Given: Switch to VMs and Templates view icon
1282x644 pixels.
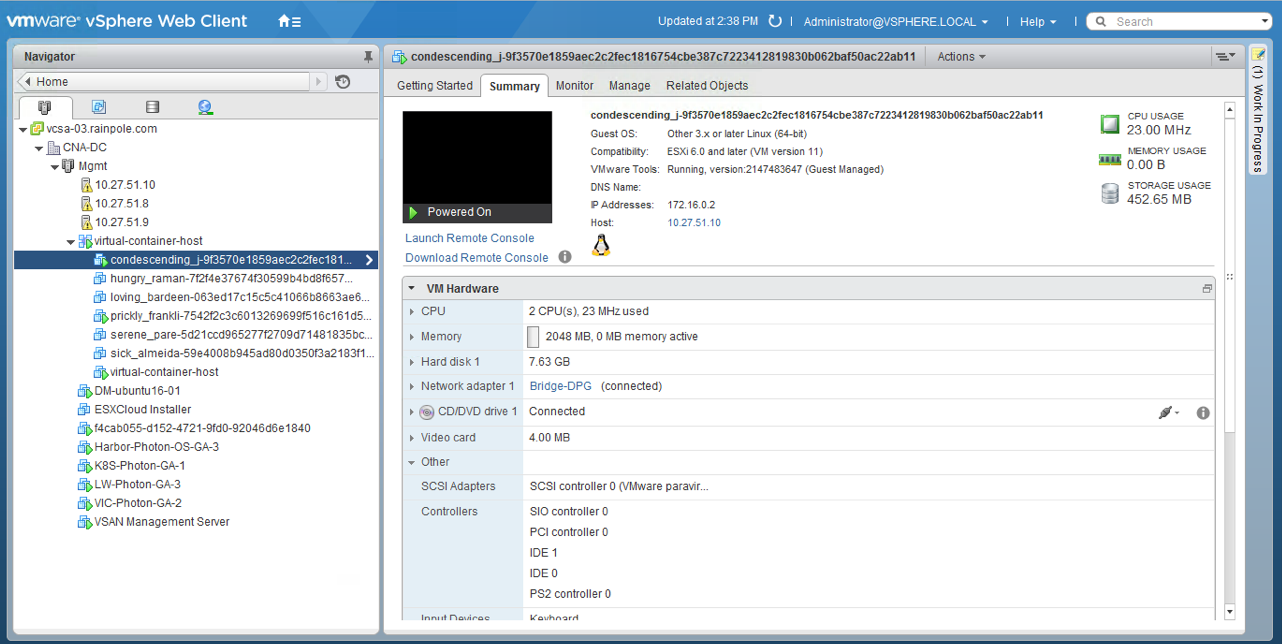Looking at the screenshot, I should tap(99, 107).
